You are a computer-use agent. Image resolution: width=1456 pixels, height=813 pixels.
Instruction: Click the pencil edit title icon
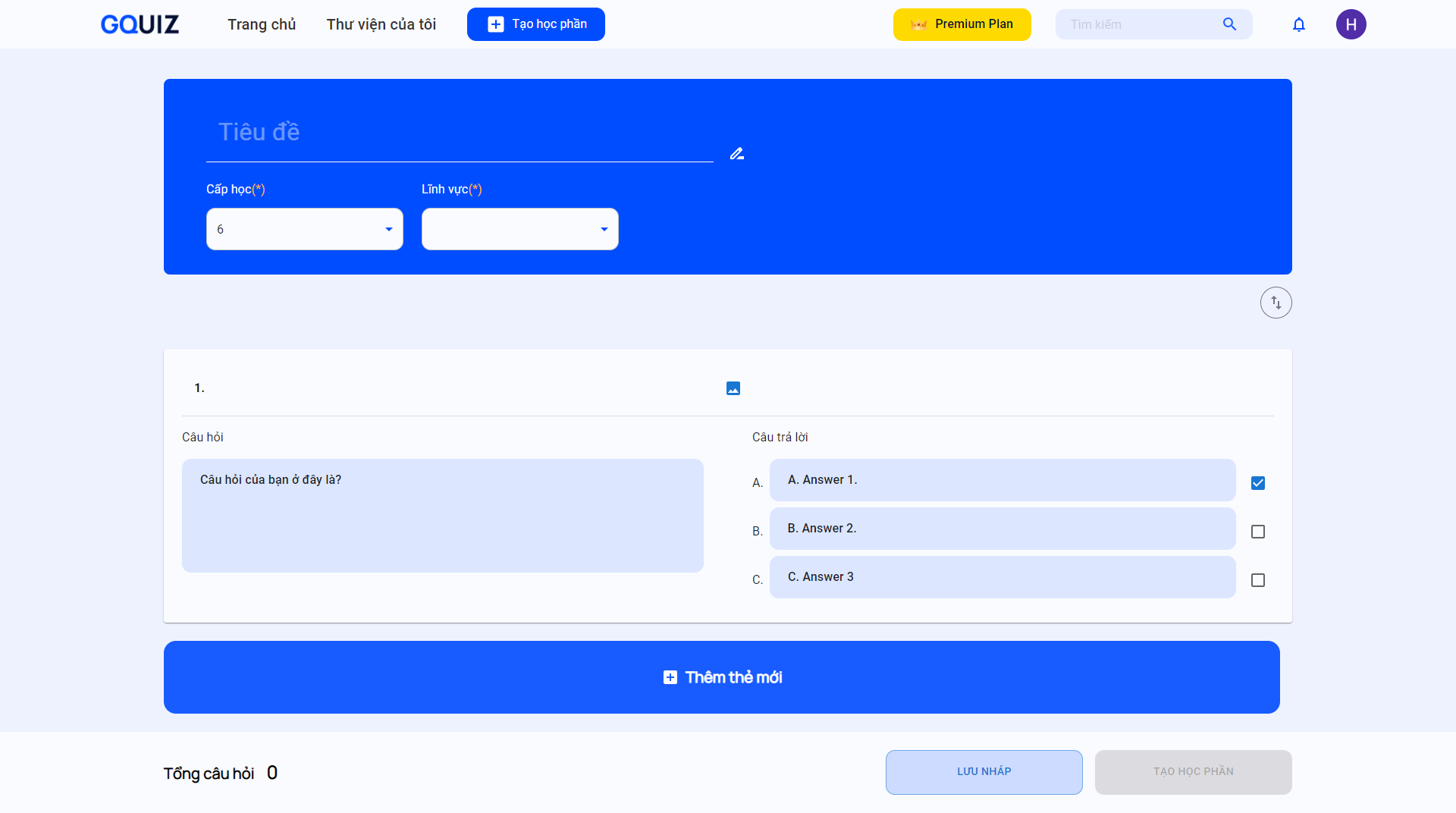(736, 153)
